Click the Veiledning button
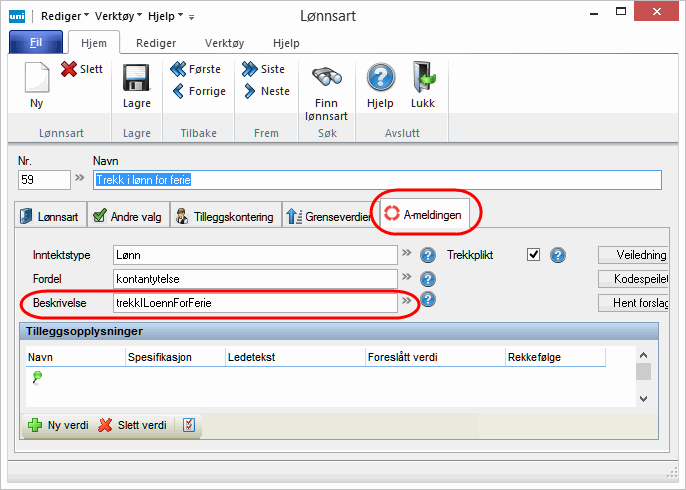 (632, 255)
